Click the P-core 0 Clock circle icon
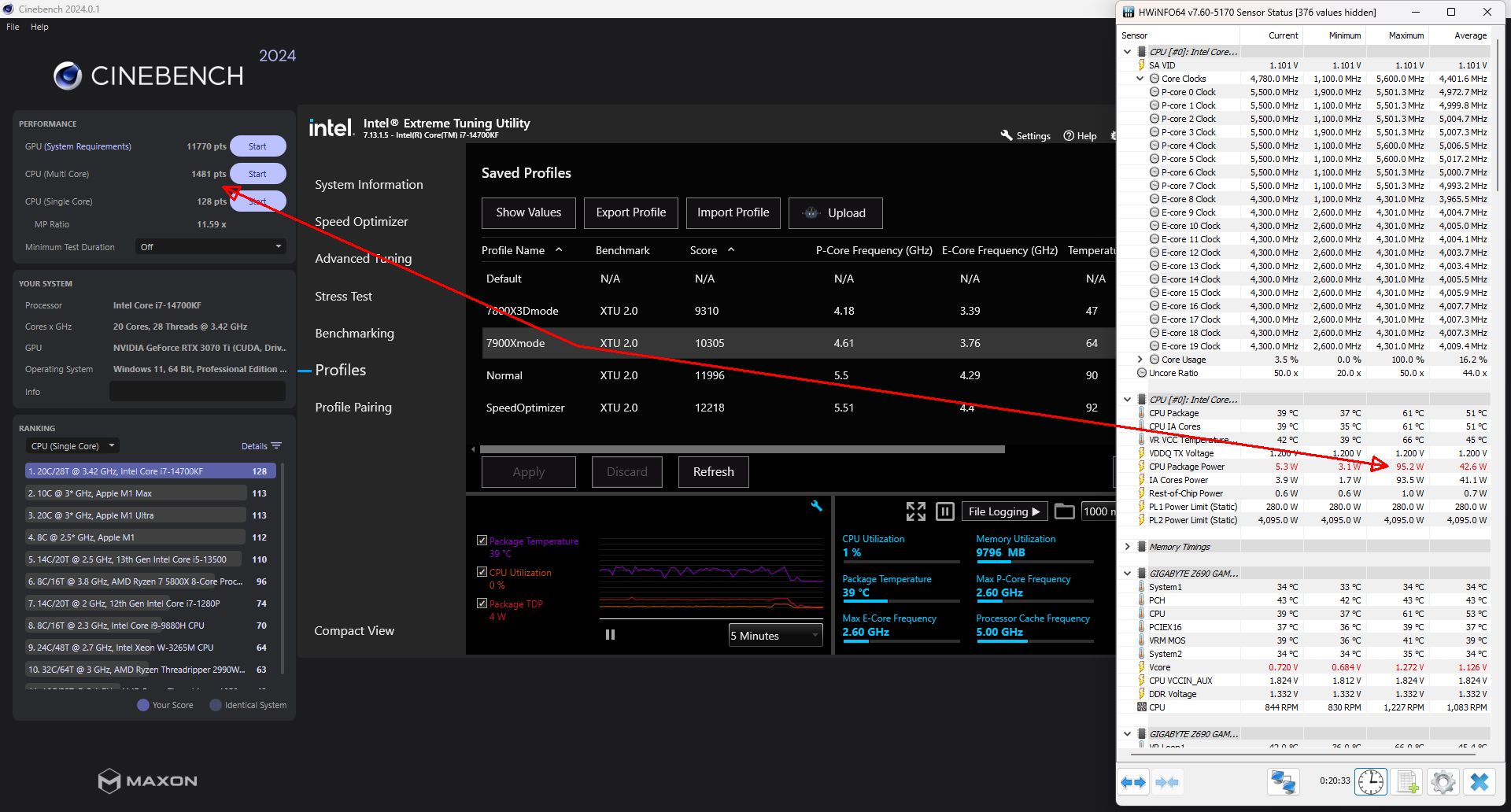Viewport: 1511px width, 812px height. click(1154, 92)
